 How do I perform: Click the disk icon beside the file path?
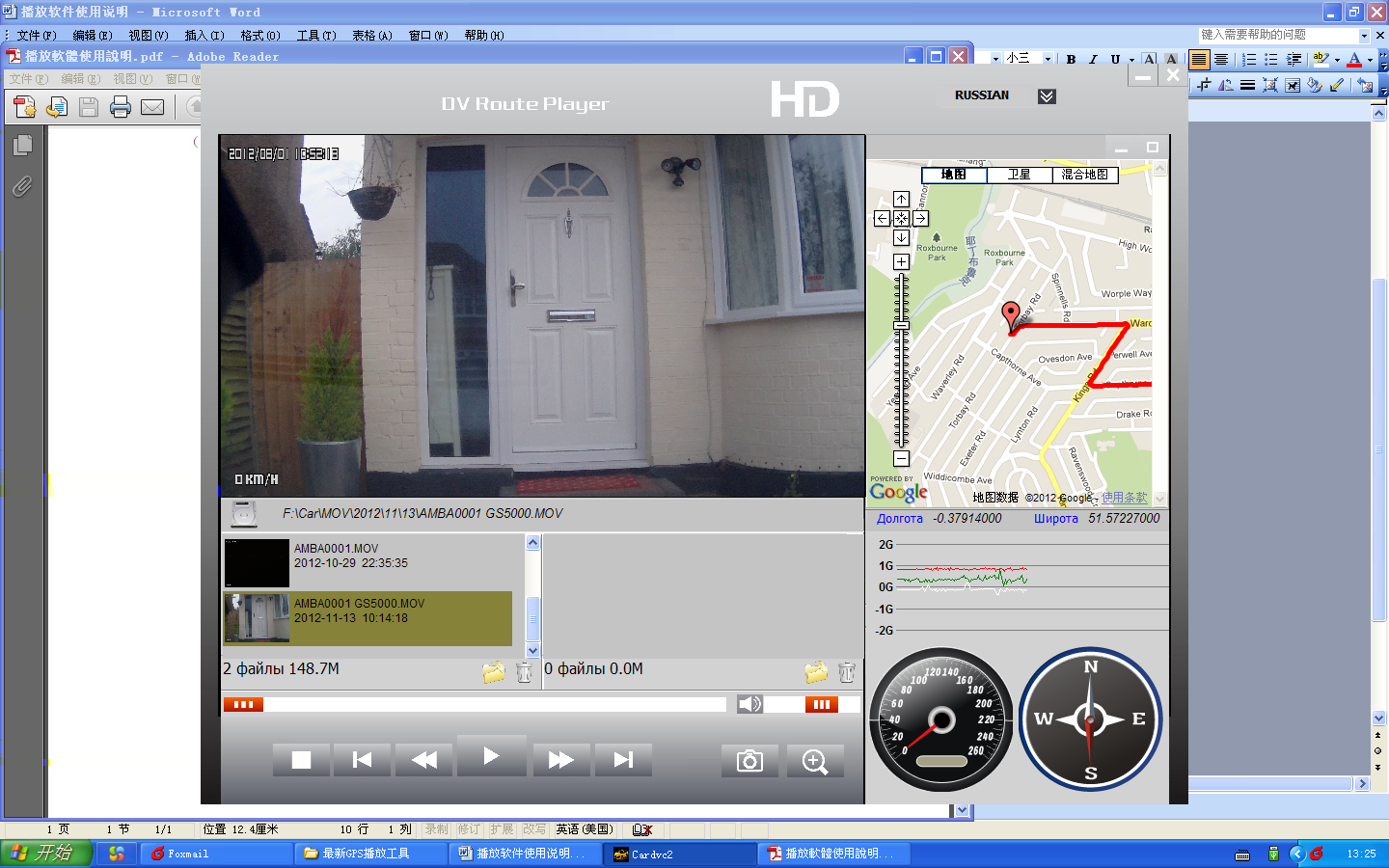coord(244,514)
